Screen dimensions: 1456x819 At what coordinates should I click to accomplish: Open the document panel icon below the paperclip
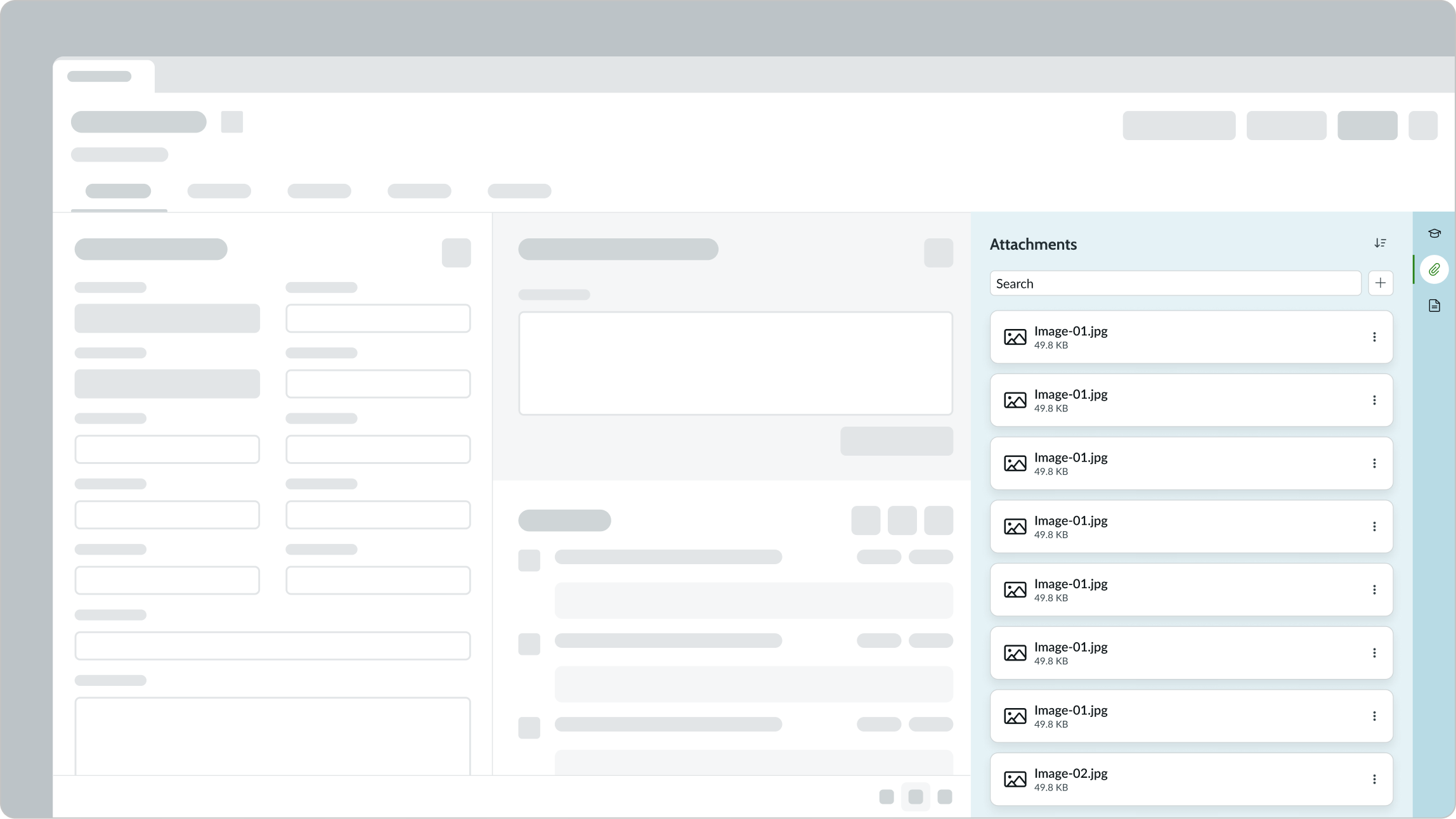click(1434, 305)
